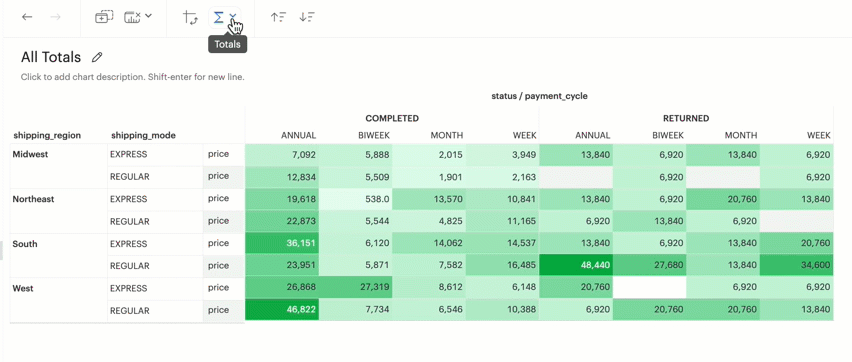Click WEEK header under RETURNED
Image resolution: width=852 pixels, height=362 pixels.
point(819,135)
